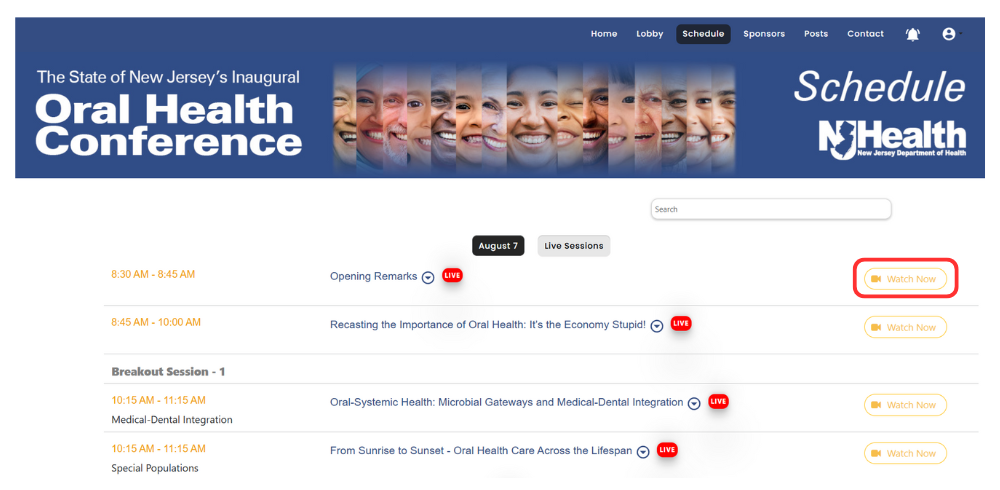Expand From Sunrise to Sunset session details
1000x490 pixels.
[643, 452]
